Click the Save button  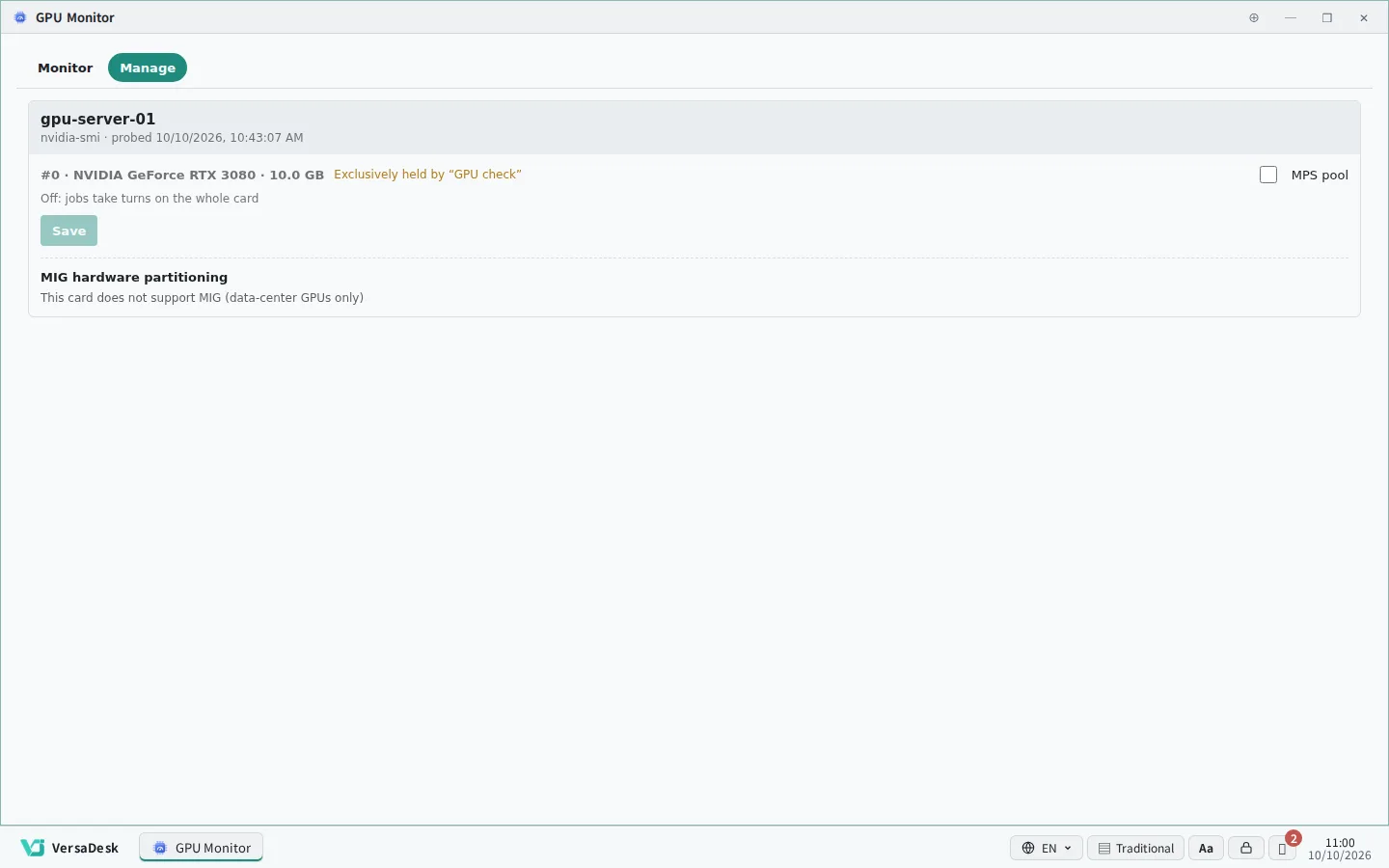pos(68,231)
